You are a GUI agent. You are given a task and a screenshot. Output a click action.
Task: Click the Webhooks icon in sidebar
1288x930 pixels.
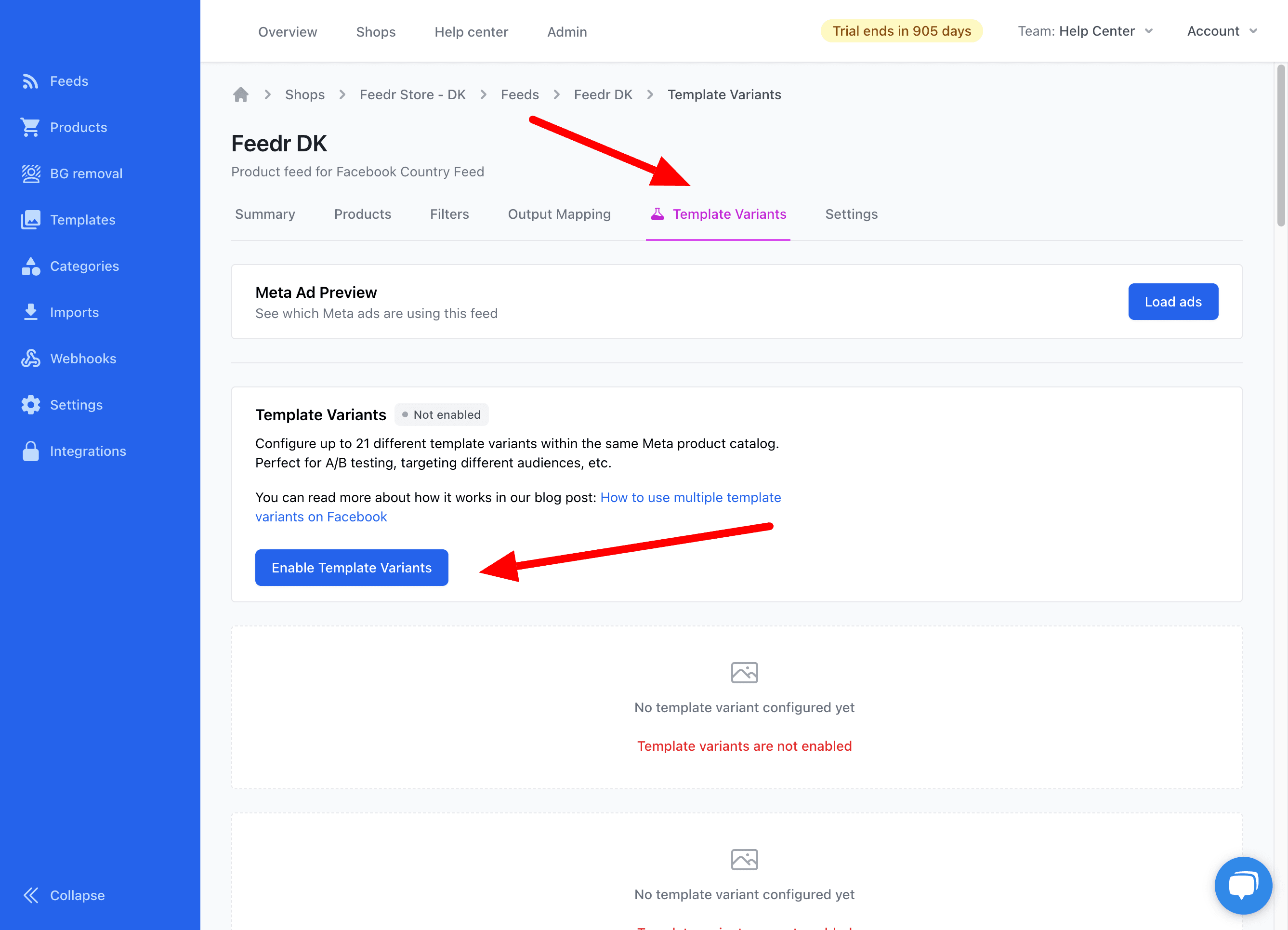pyautogui.click(x=30, y=359)
